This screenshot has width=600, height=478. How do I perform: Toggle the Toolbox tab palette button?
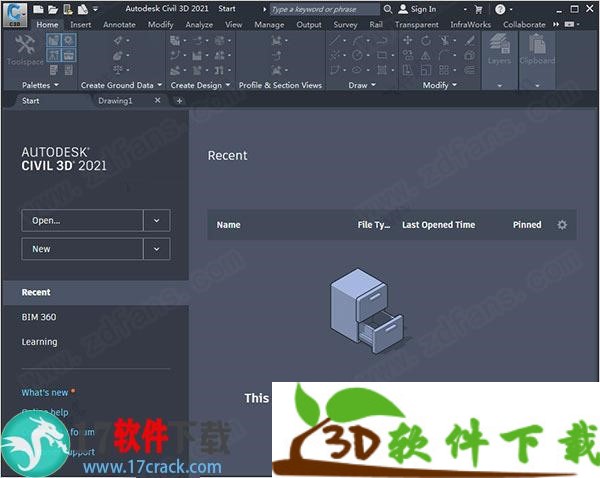[68, 55]
